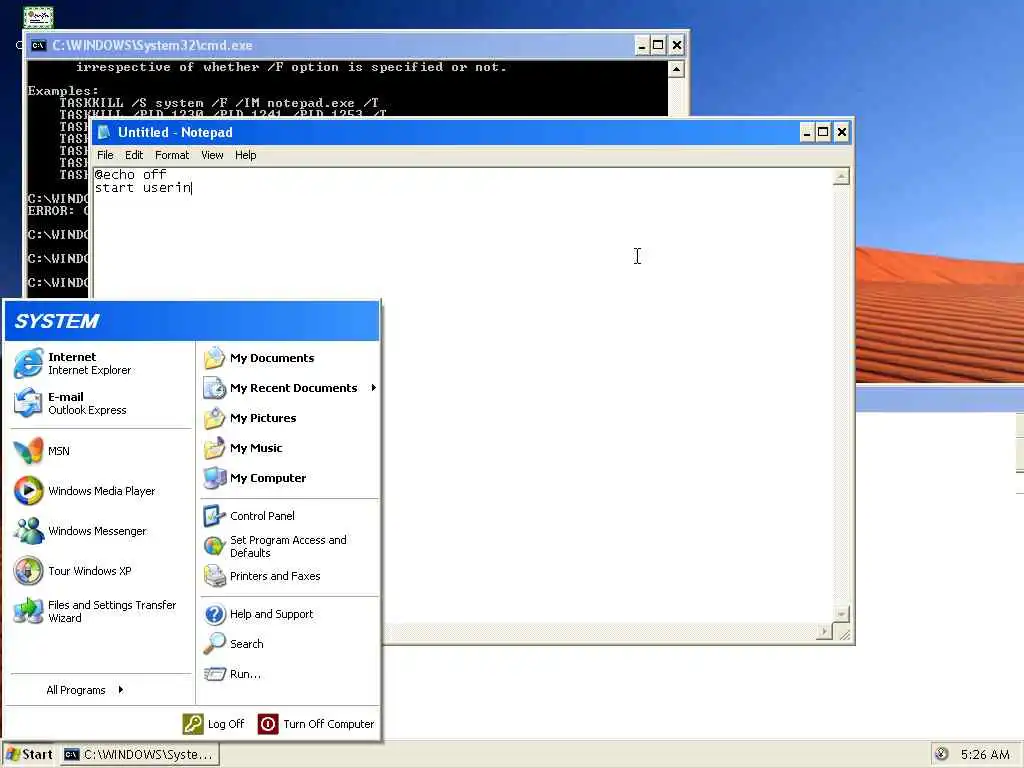Open the Run... dialog icon
The width and height of the screenshot is (1024, 768).
click(214, 674)
